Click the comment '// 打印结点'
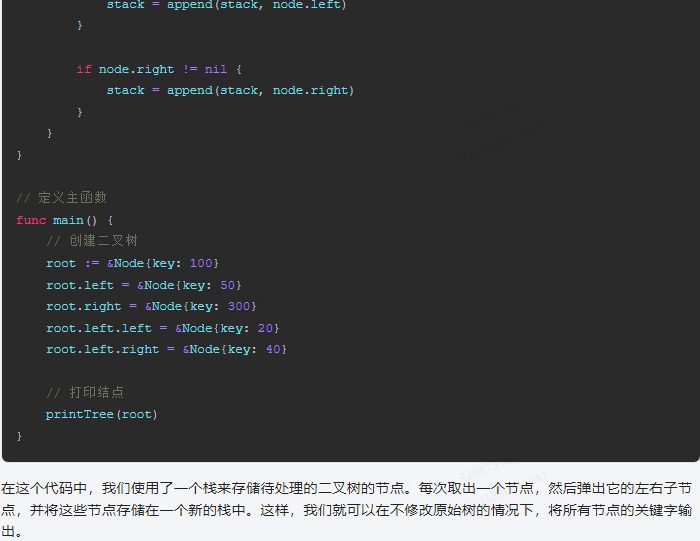This screenshot has width=700, height=541. 85,393
